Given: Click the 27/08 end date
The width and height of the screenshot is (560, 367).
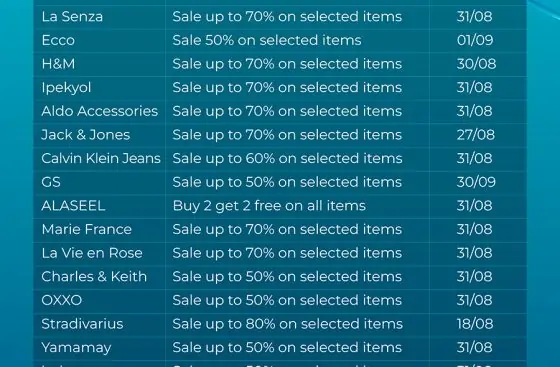Looking at the screenshot, I should click(476, 135).
